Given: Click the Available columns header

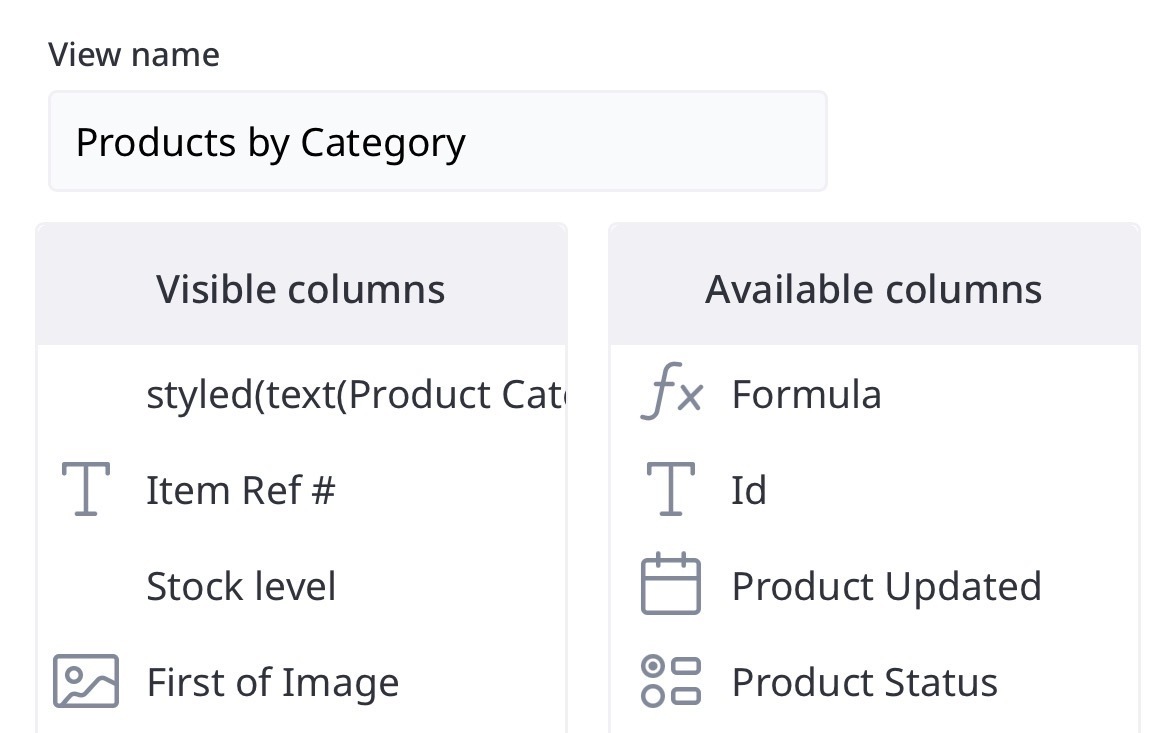Looking at the screenshot, I should click(x=873, y=289).
